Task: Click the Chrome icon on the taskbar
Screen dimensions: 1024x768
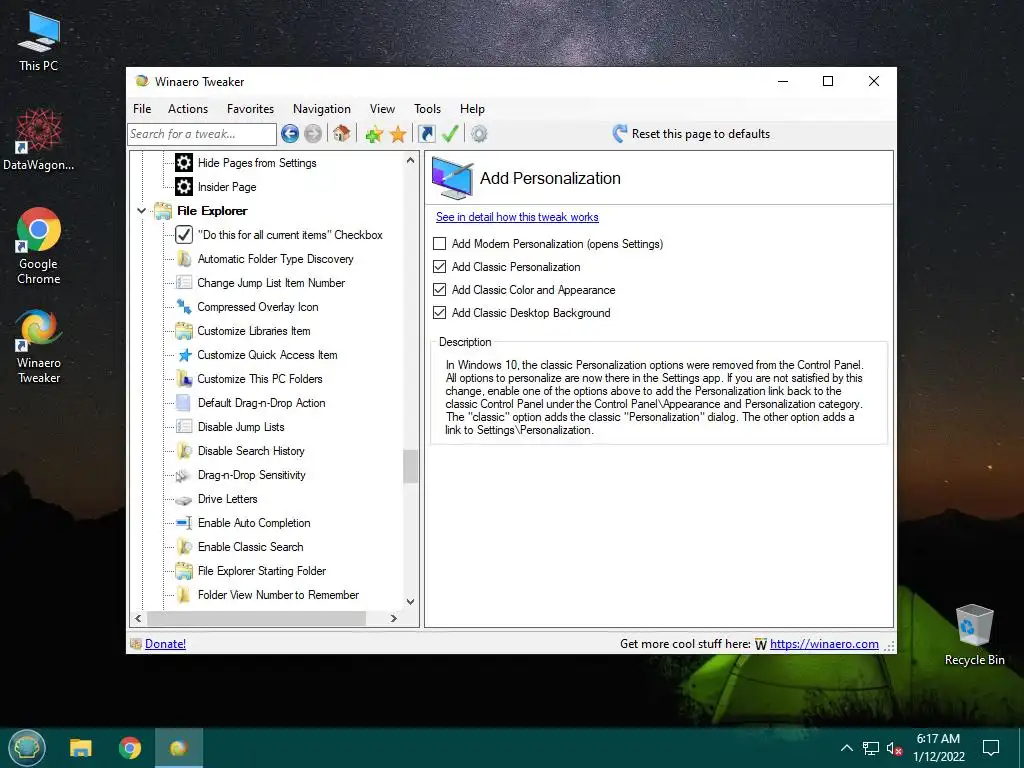Action: point(130,748)
